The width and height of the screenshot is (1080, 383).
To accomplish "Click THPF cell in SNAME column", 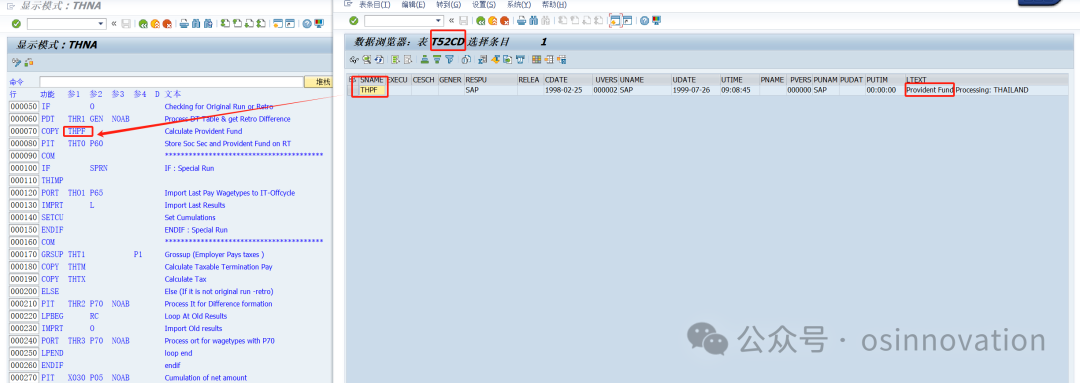I will pos(372,90).
